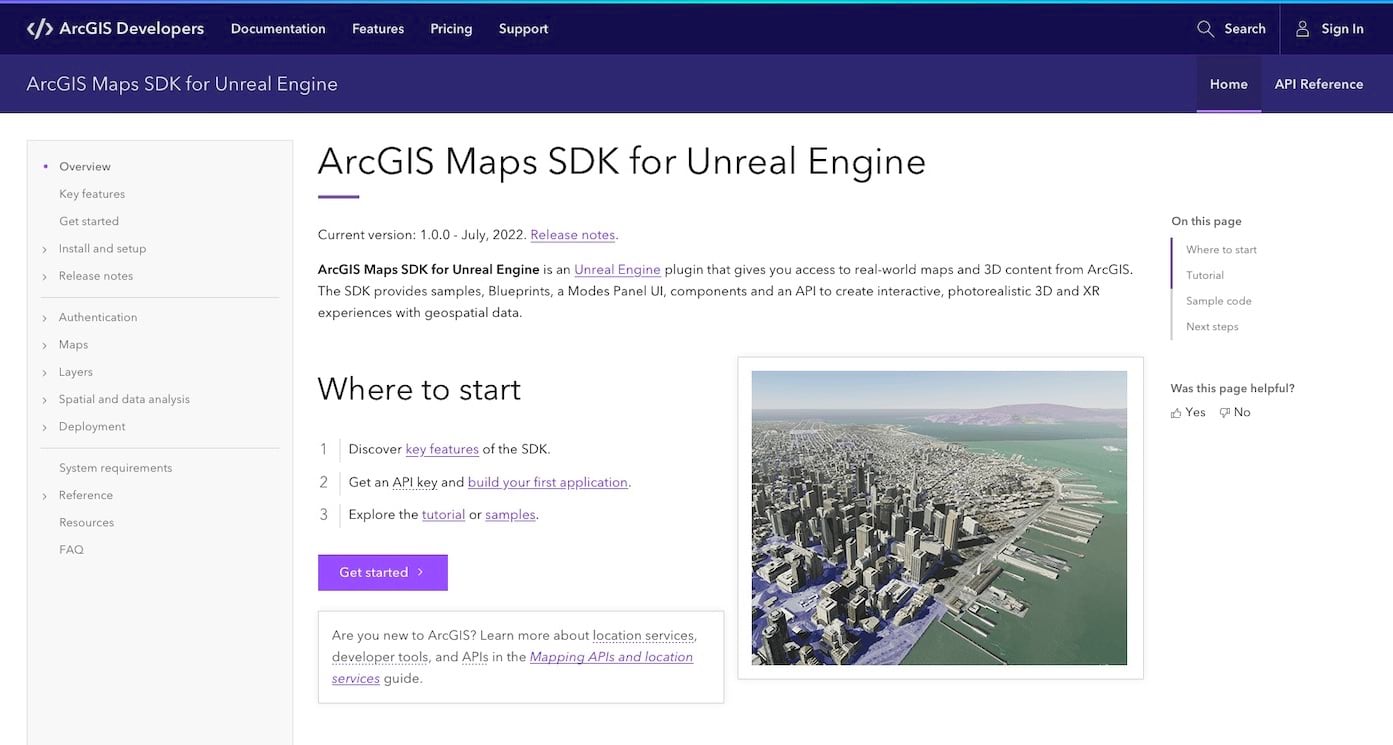Follow the Unreal Engine link
The height and width of the screenshot is (745, 1393).
click(617, 269)
